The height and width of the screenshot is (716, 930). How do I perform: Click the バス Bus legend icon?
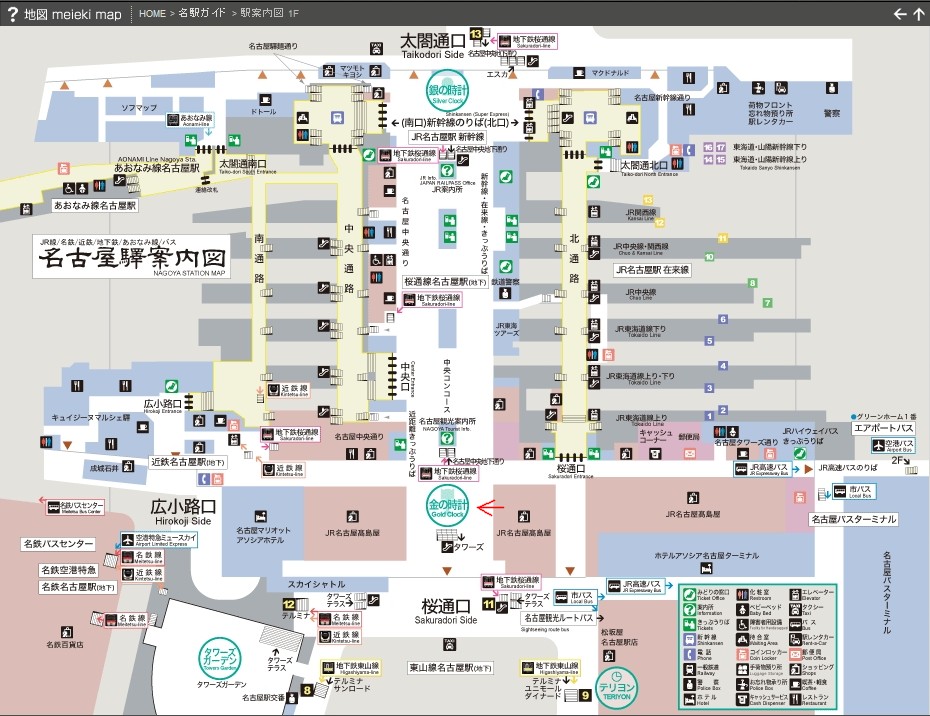click(x=795, y=624)
